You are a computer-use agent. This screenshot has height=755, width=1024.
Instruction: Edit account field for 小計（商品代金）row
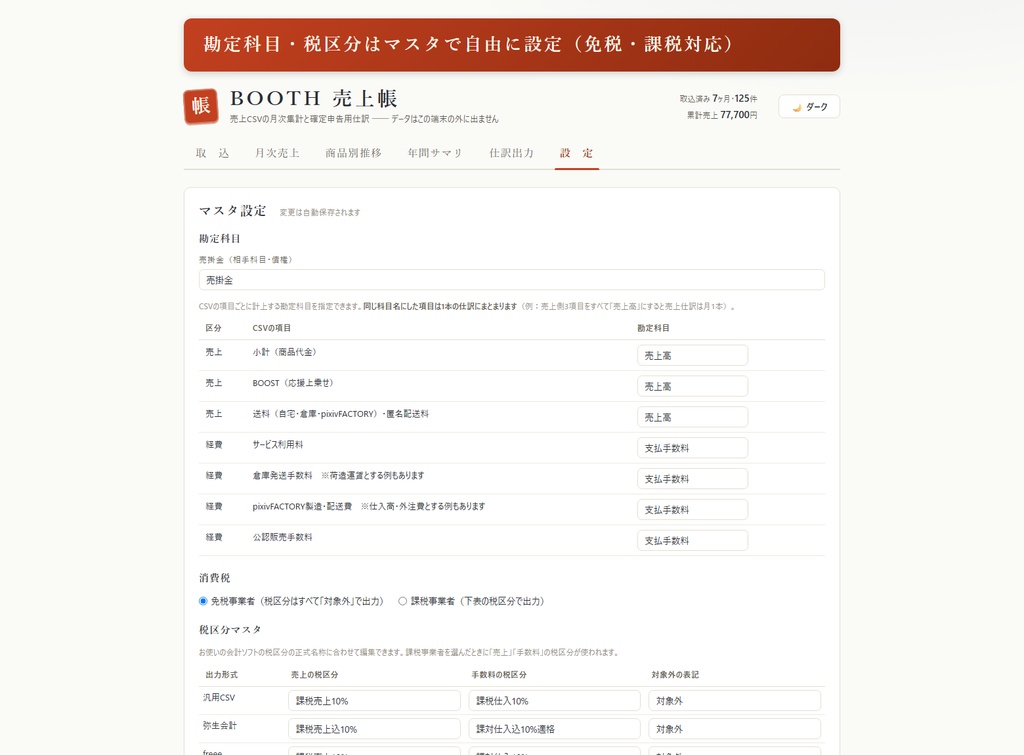[x=692, y=355]
